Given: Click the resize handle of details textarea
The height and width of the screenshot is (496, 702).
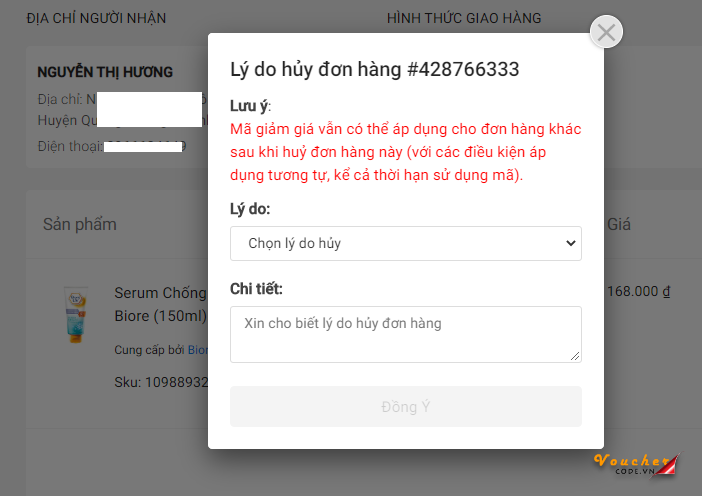Looking at the screenshot, I should click(x=575, y=356).
